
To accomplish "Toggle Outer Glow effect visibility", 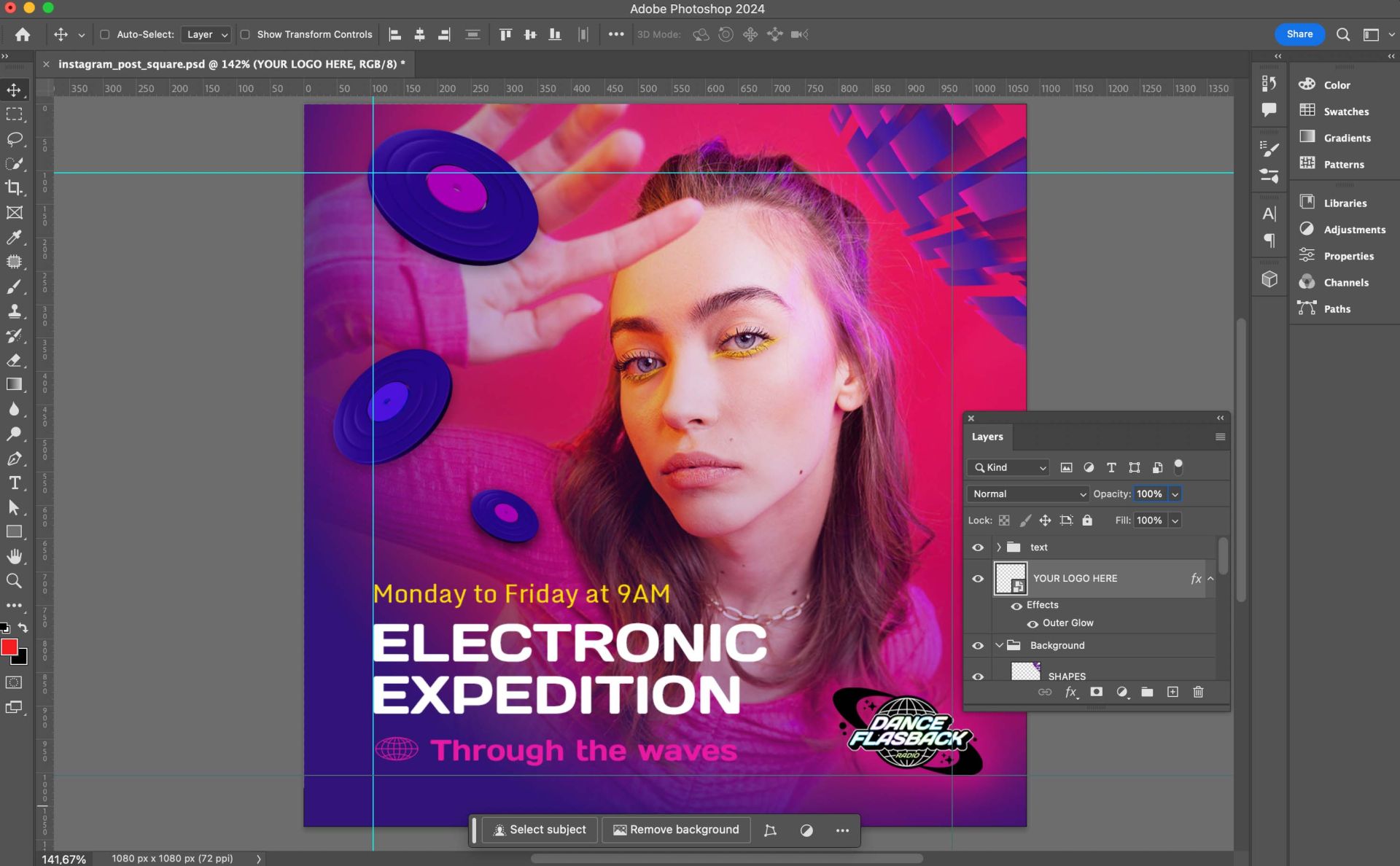I will coord(1032,623).
